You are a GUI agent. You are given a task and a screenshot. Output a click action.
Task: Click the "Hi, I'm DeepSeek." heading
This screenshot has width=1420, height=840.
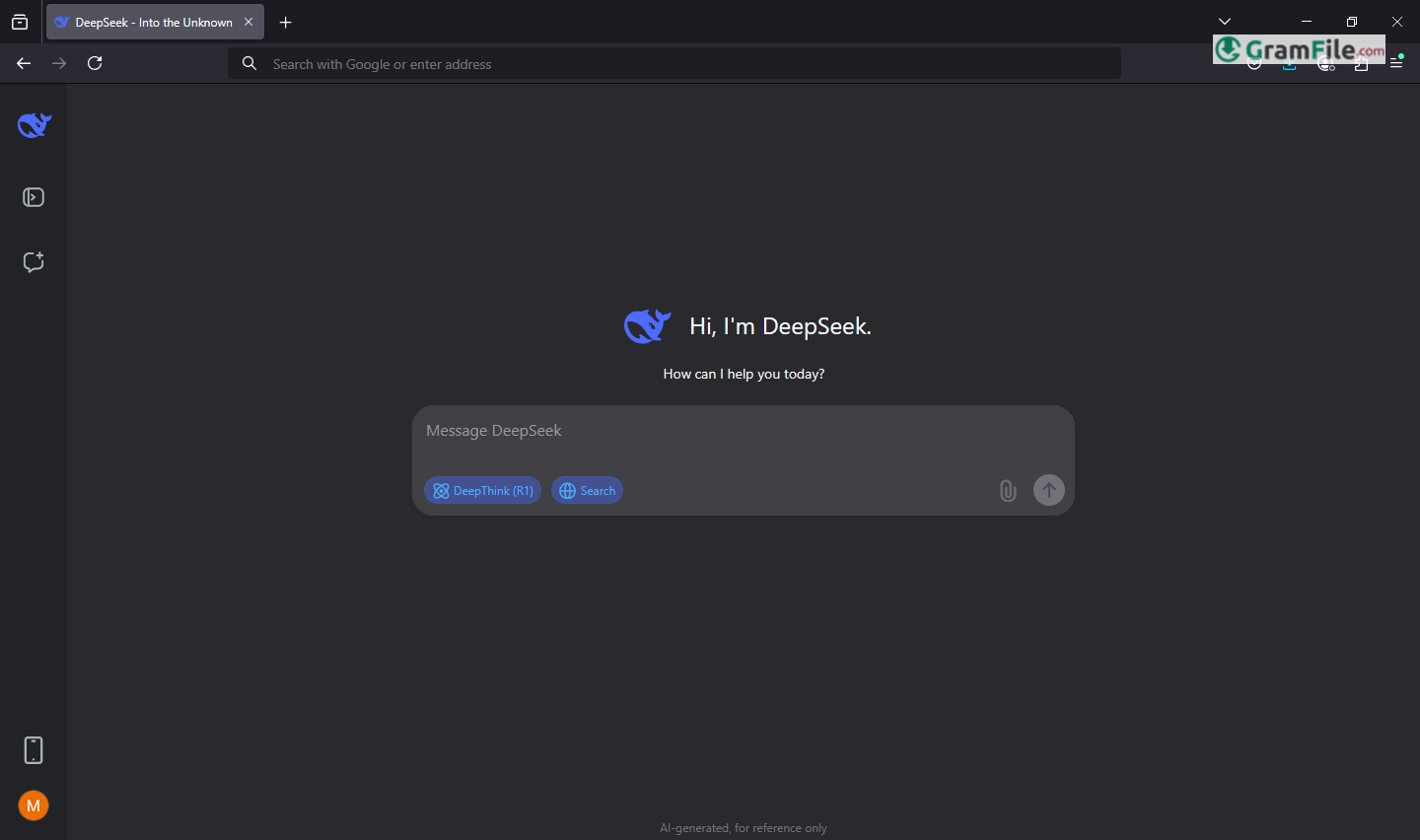(x=780, y=326)
